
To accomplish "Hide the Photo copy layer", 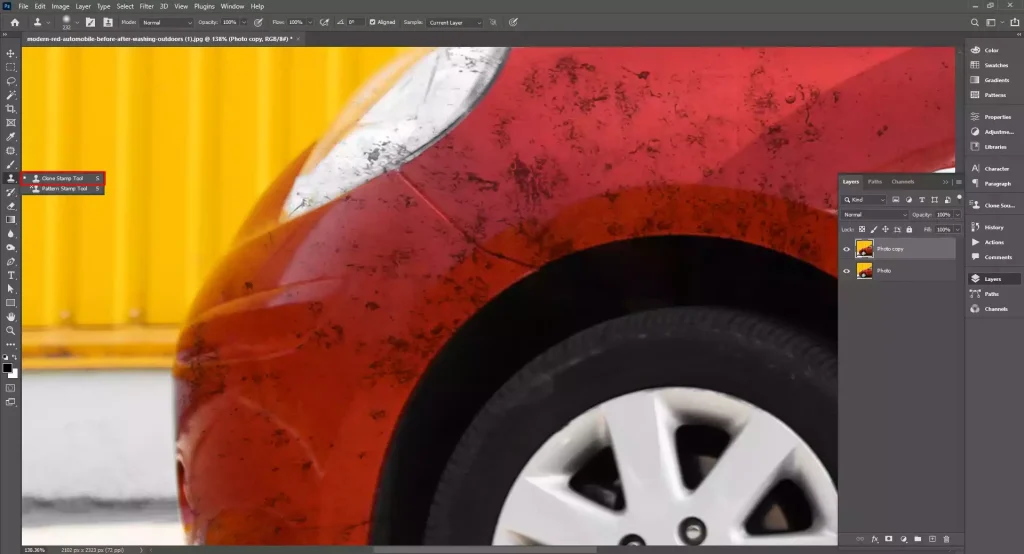I will (x=846, y=249).
